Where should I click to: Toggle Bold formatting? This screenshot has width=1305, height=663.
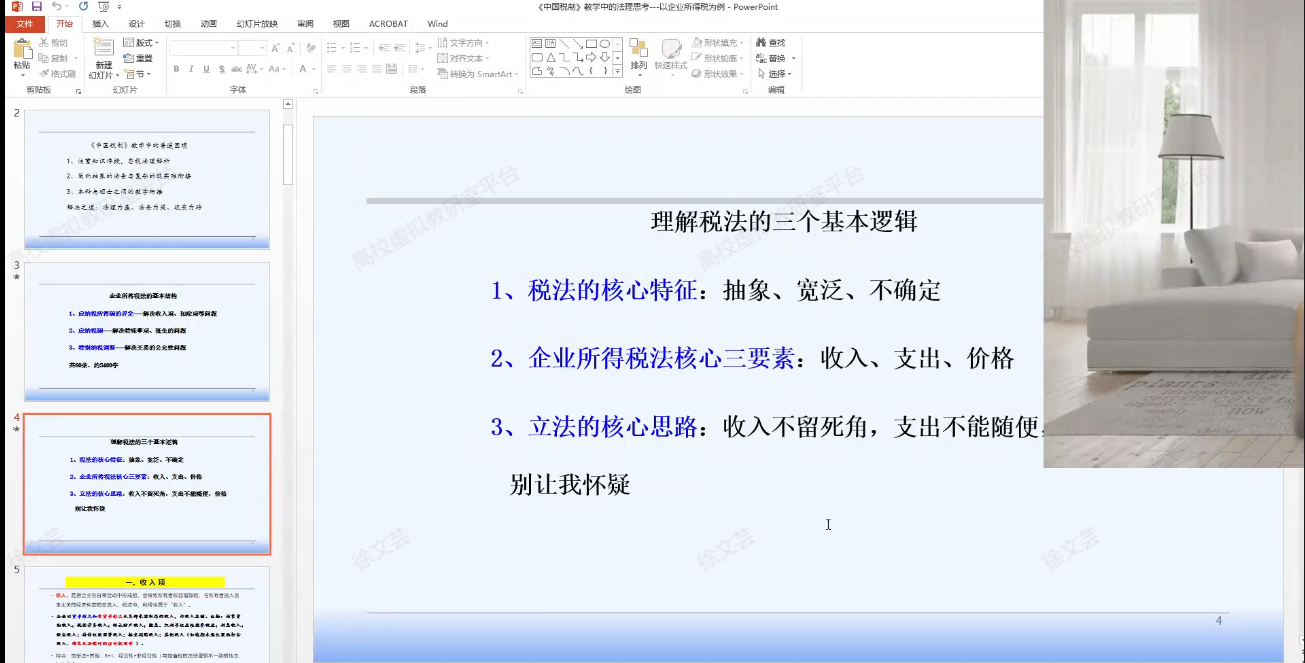(176, 69)
